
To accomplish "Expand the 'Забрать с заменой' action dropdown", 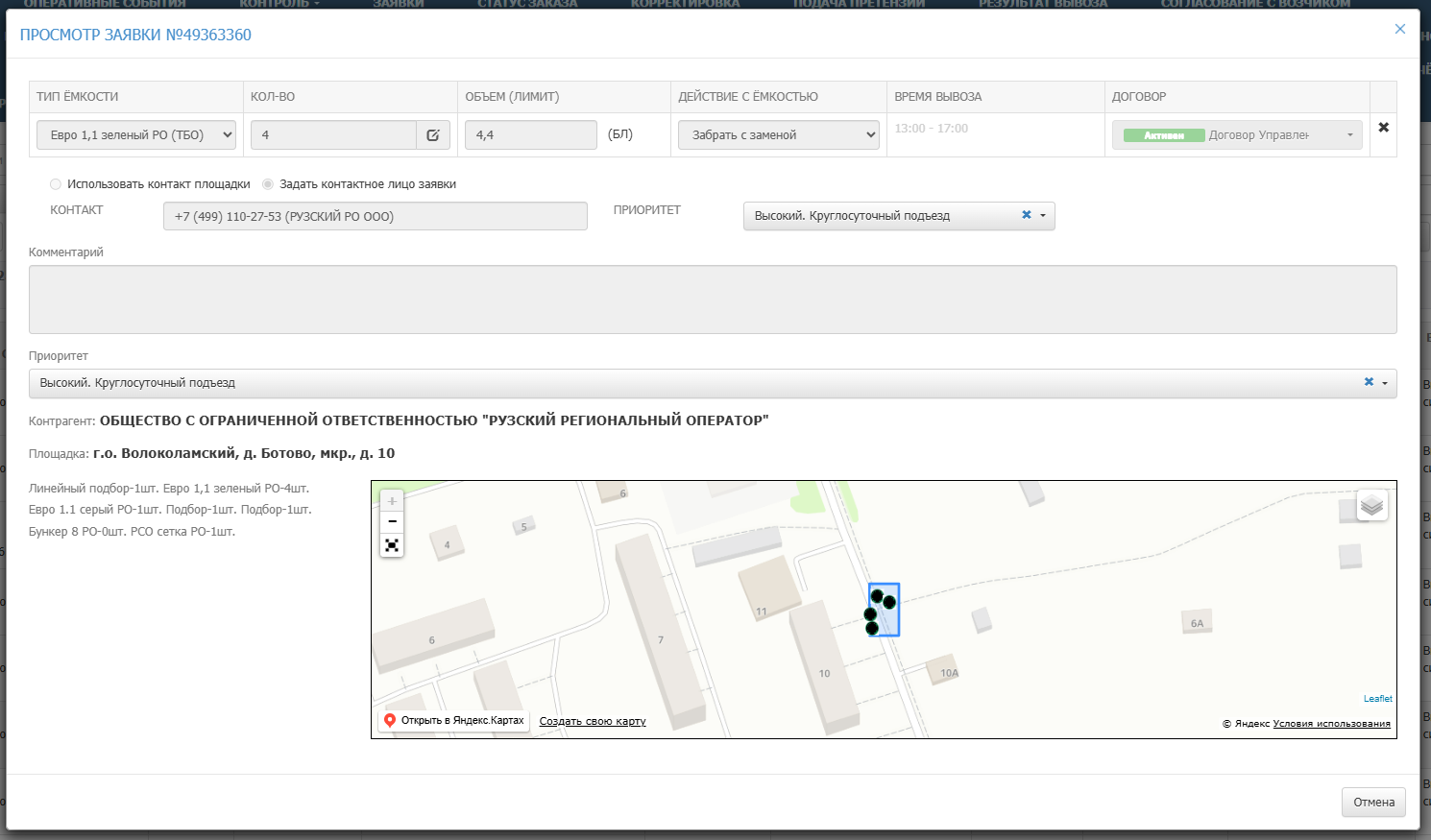I will click(778, 135).
